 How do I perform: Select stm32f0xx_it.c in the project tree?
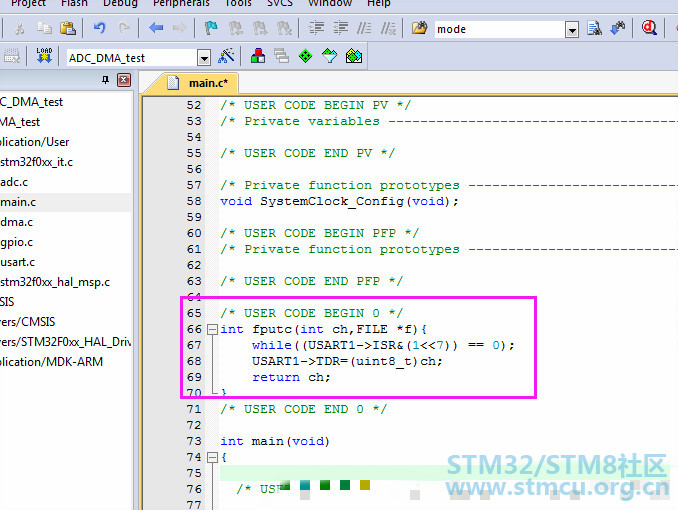[36, 162]
